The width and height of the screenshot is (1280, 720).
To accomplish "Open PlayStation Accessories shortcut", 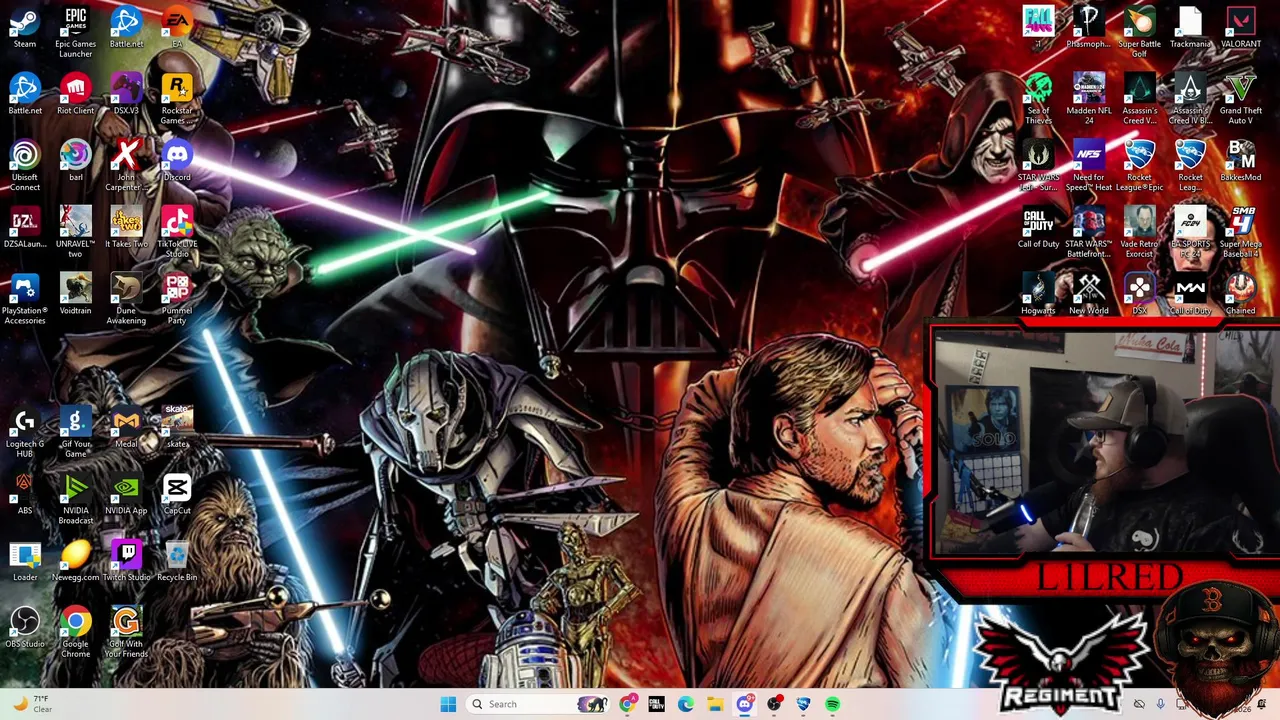I will tap(25, 300).
